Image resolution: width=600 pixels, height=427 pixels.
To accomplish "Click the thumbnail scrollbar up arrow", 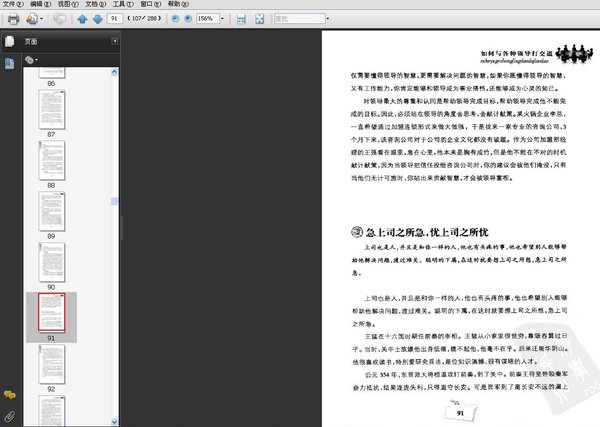I will 114,72.
